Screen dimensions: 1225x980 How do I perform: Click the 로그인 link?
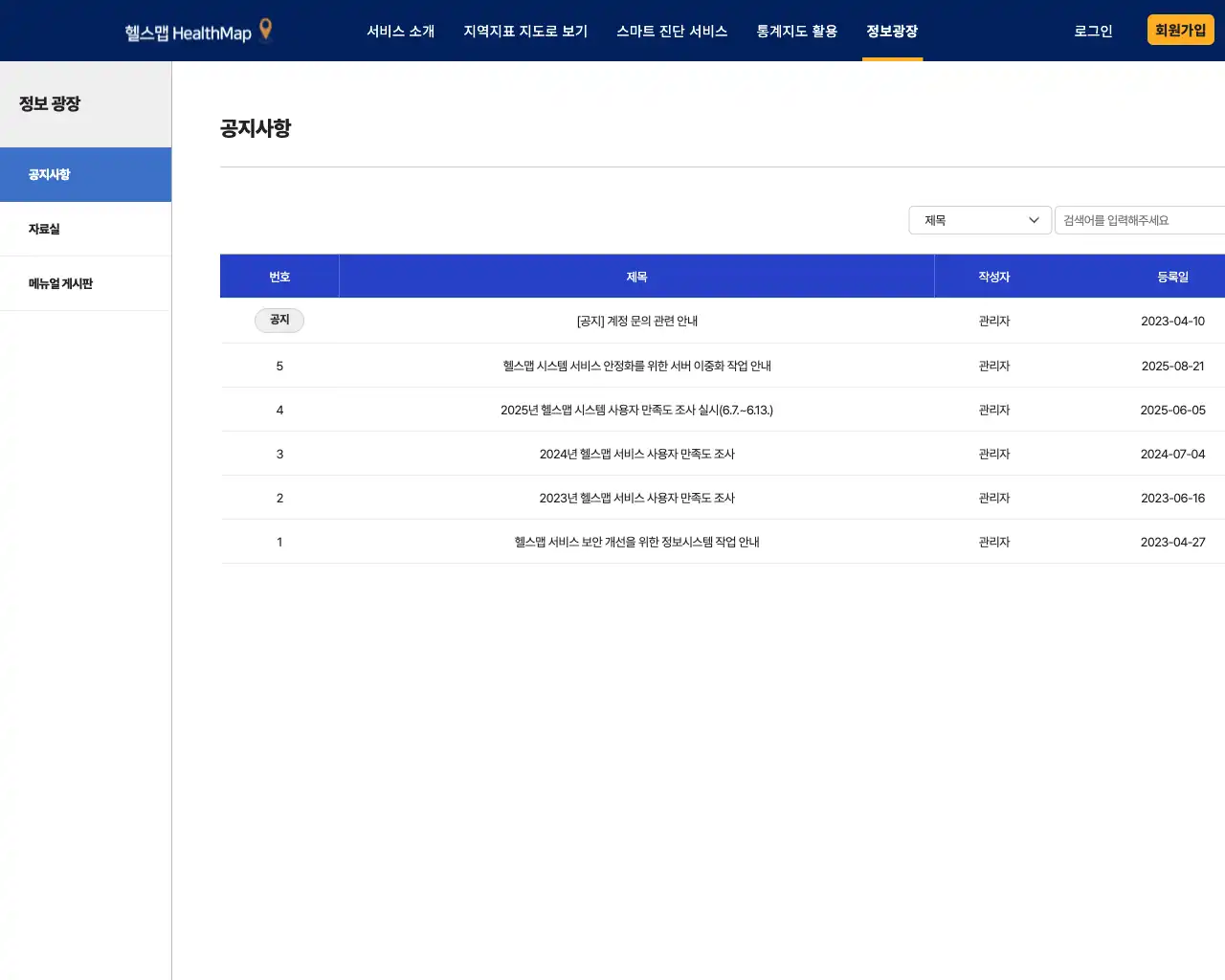(1093, 31)
